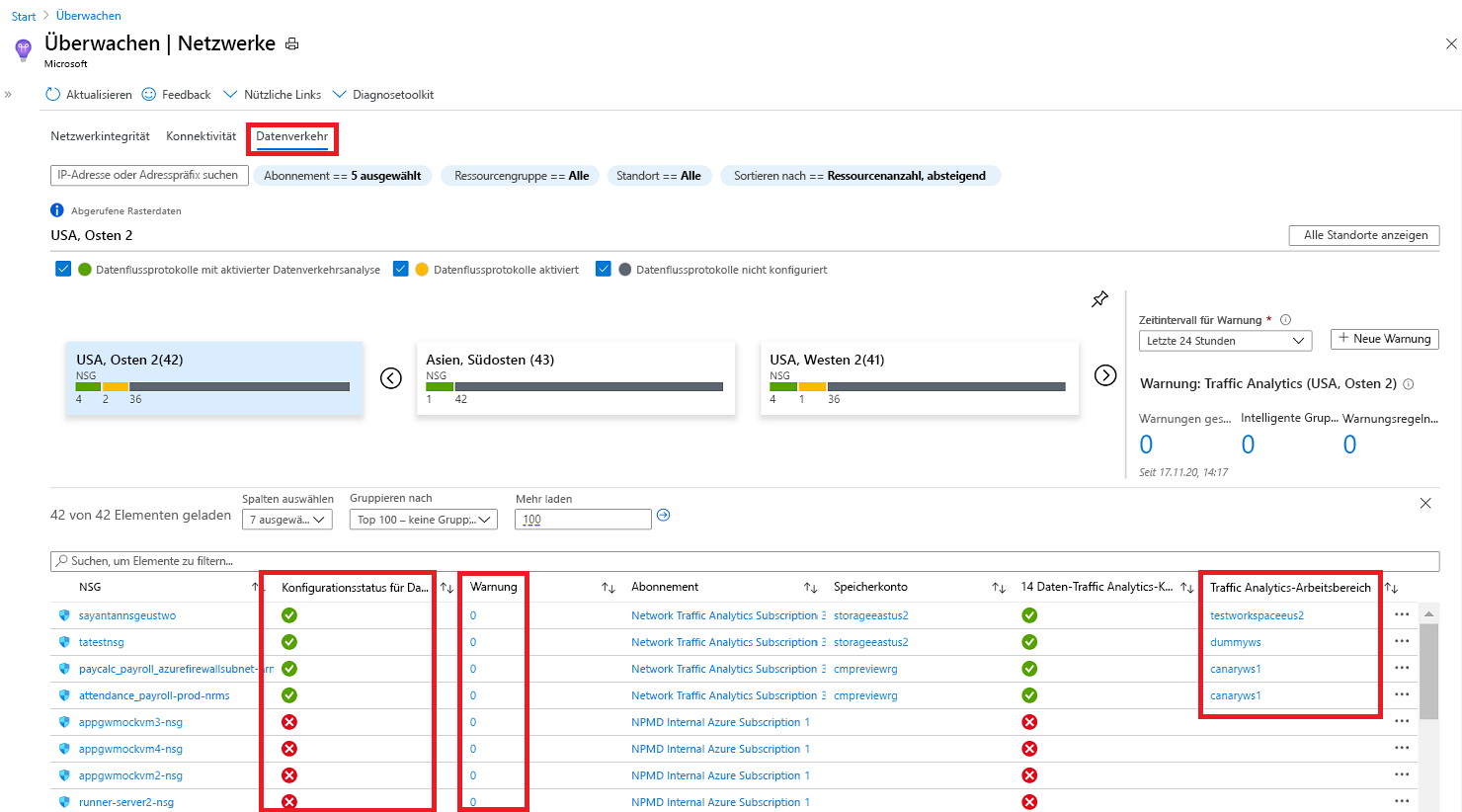Image resolution: width=1462 pixels, height=812 pixels.
Task: Click the Neue Warnung button
Action: pyautogui.click(x=1385, y=339)
